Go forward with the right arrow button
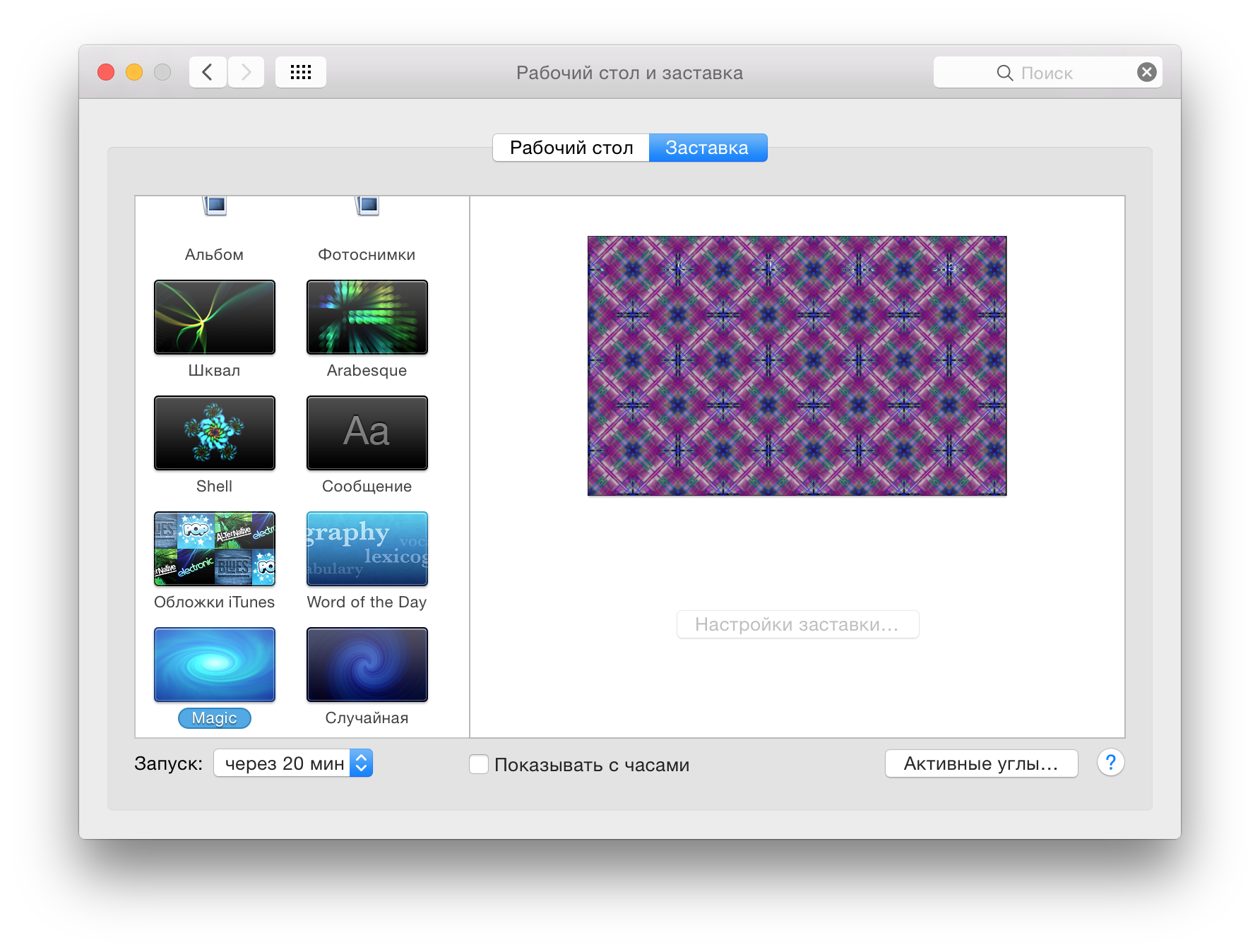Image resolution: width=1260 pixels, height=952 pixels. pyautogui.click(x=246, y=72)
